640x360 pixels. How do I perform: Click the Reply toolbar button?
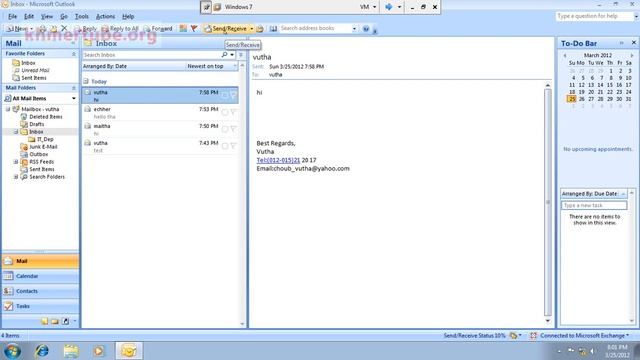click(x=86, y=29)
